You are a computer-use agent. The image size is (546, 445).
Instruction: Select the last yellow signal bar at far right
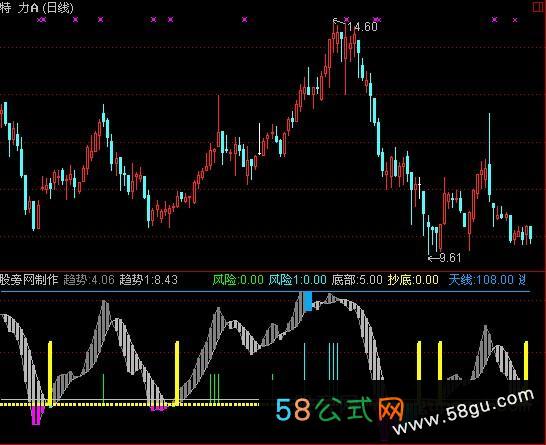click(526, 361)
